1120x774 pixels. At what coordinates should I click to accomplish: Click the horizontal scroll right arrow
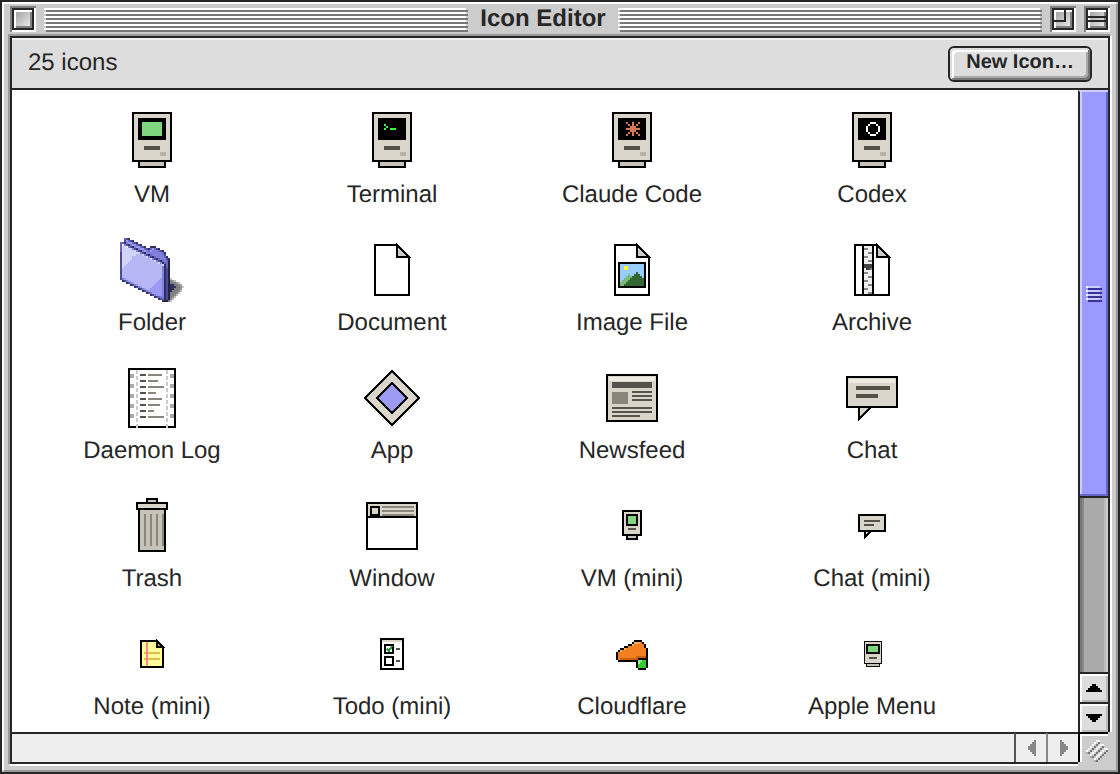[1064, 748]
